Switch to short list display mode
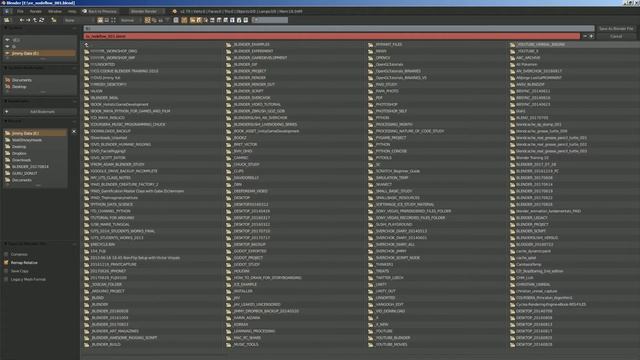The width and height of the screenshot is (640, 360). tap(100, 20)
